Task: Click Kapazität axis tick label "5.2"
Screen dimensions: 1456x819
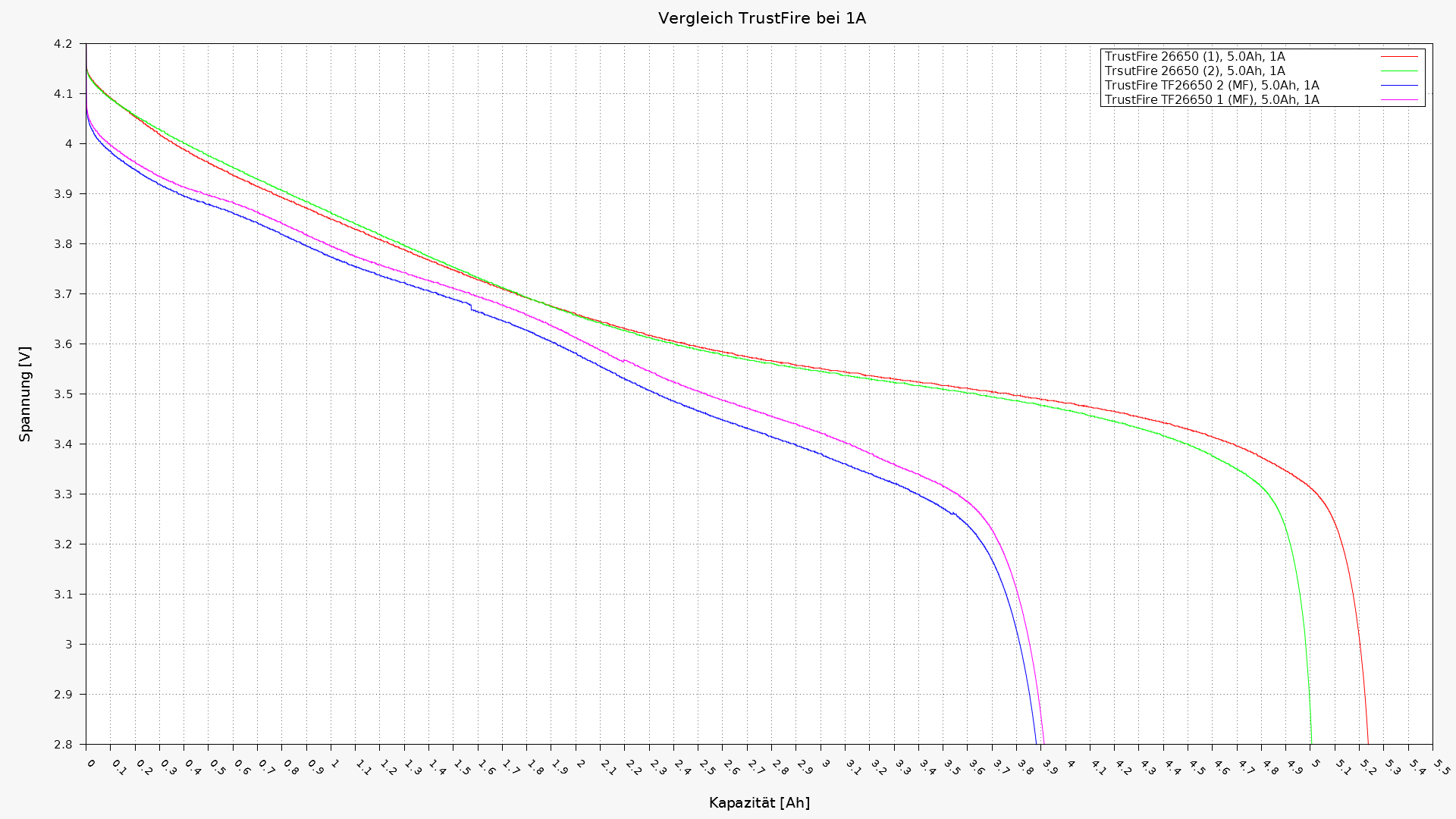Action: pyautogui.click(x=1368, y=767)
